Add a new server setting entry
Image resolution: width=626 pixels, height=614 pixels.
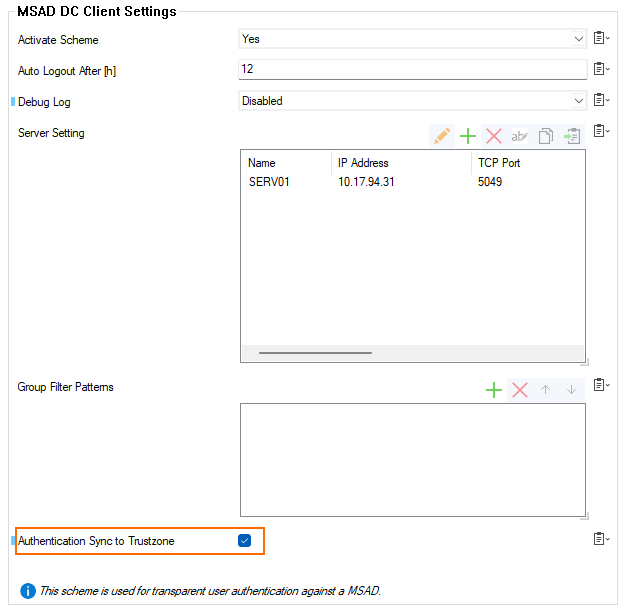[468, 136]
